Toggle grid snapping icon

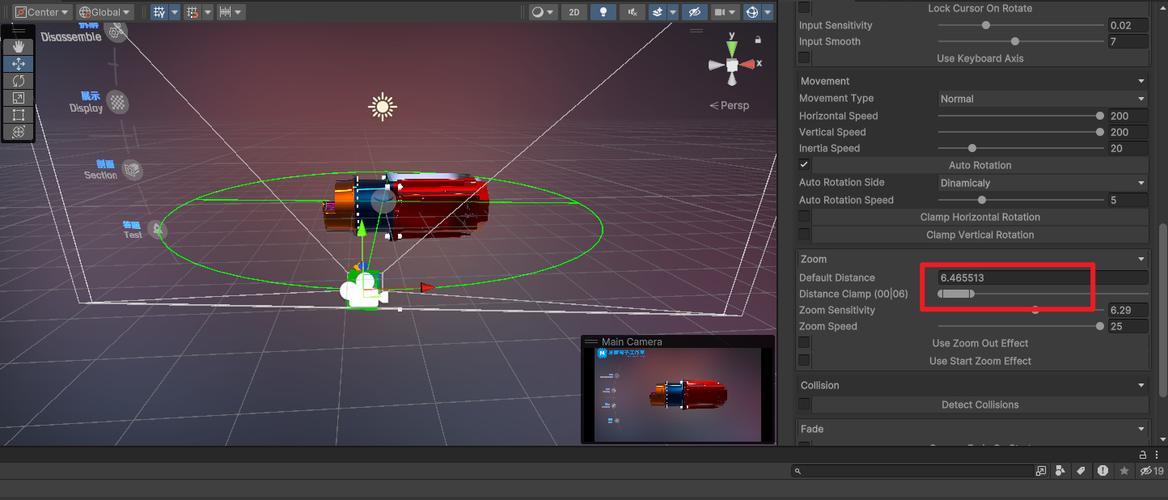(x=193, y=12)
